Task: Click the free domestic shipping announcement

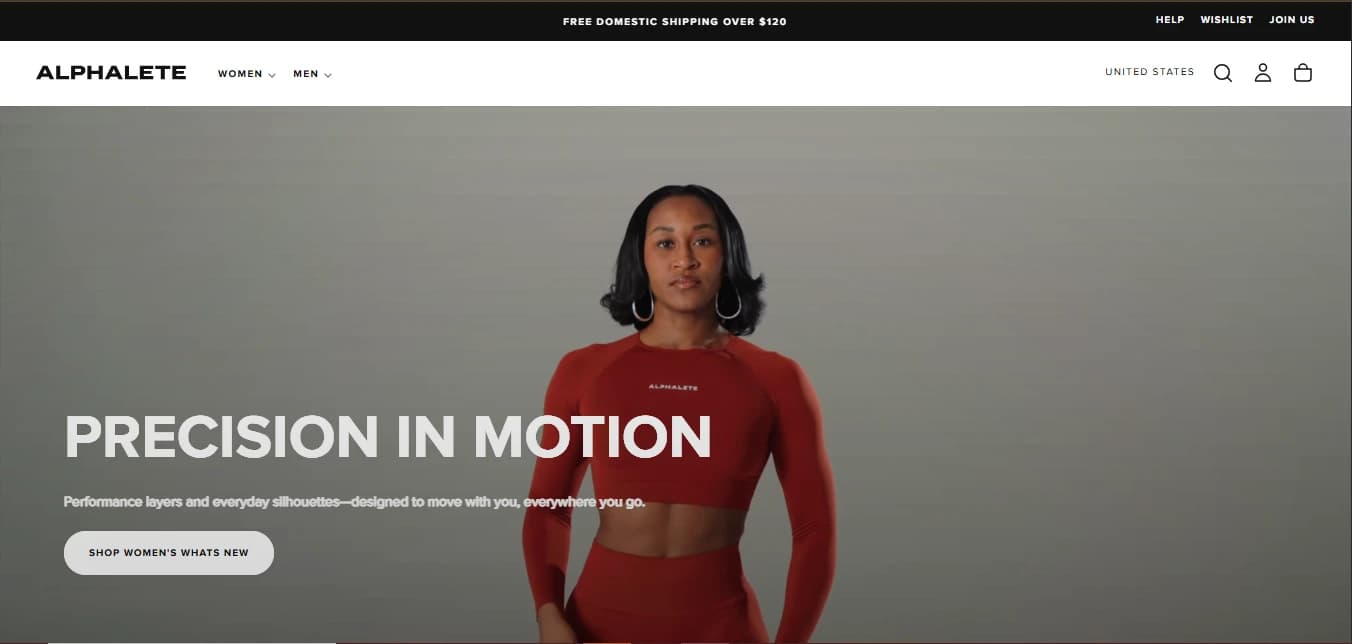Action: 675,21
